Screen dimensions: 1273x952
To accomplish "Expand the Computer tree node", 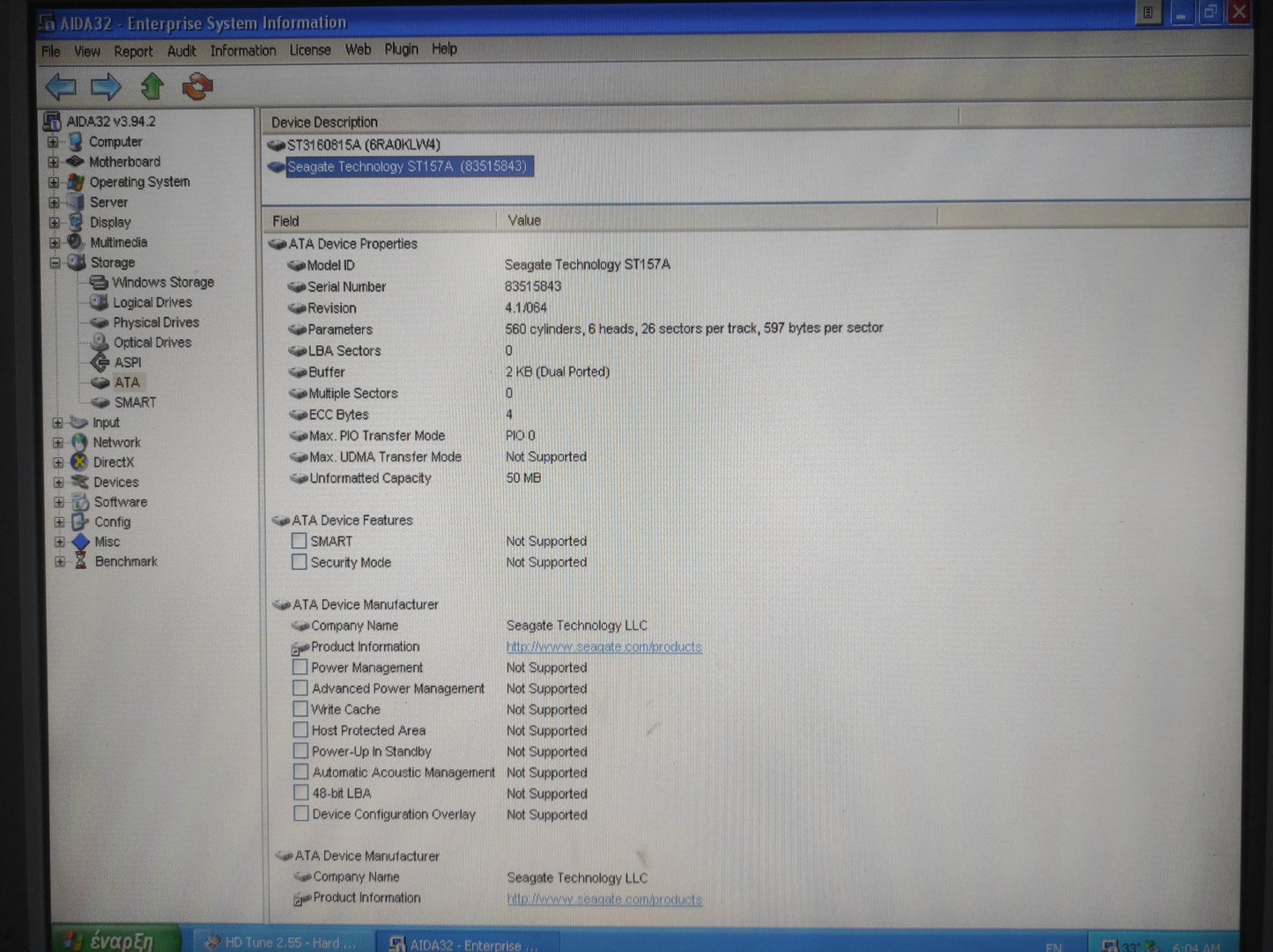I will [x=53, y=142].
